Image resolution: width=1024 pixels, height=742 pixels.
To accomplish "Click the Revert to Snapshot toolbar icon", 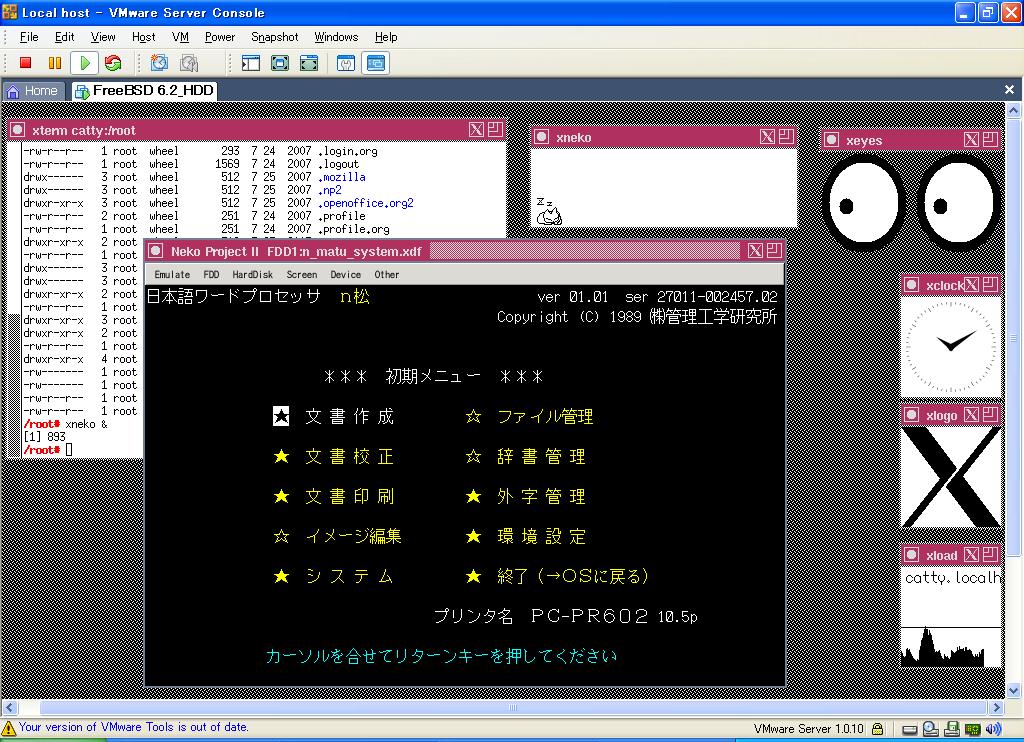I will coord(189,63).
